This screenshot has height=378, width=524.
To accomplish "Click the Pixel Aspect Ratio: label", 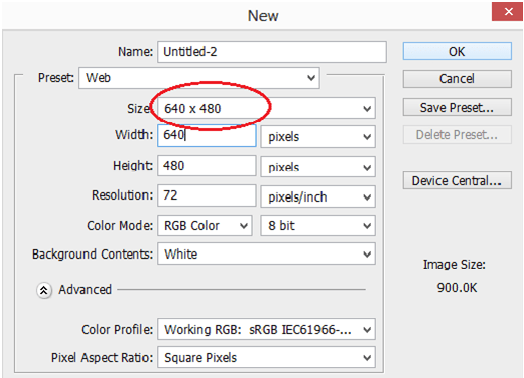I will coord(102,358).
